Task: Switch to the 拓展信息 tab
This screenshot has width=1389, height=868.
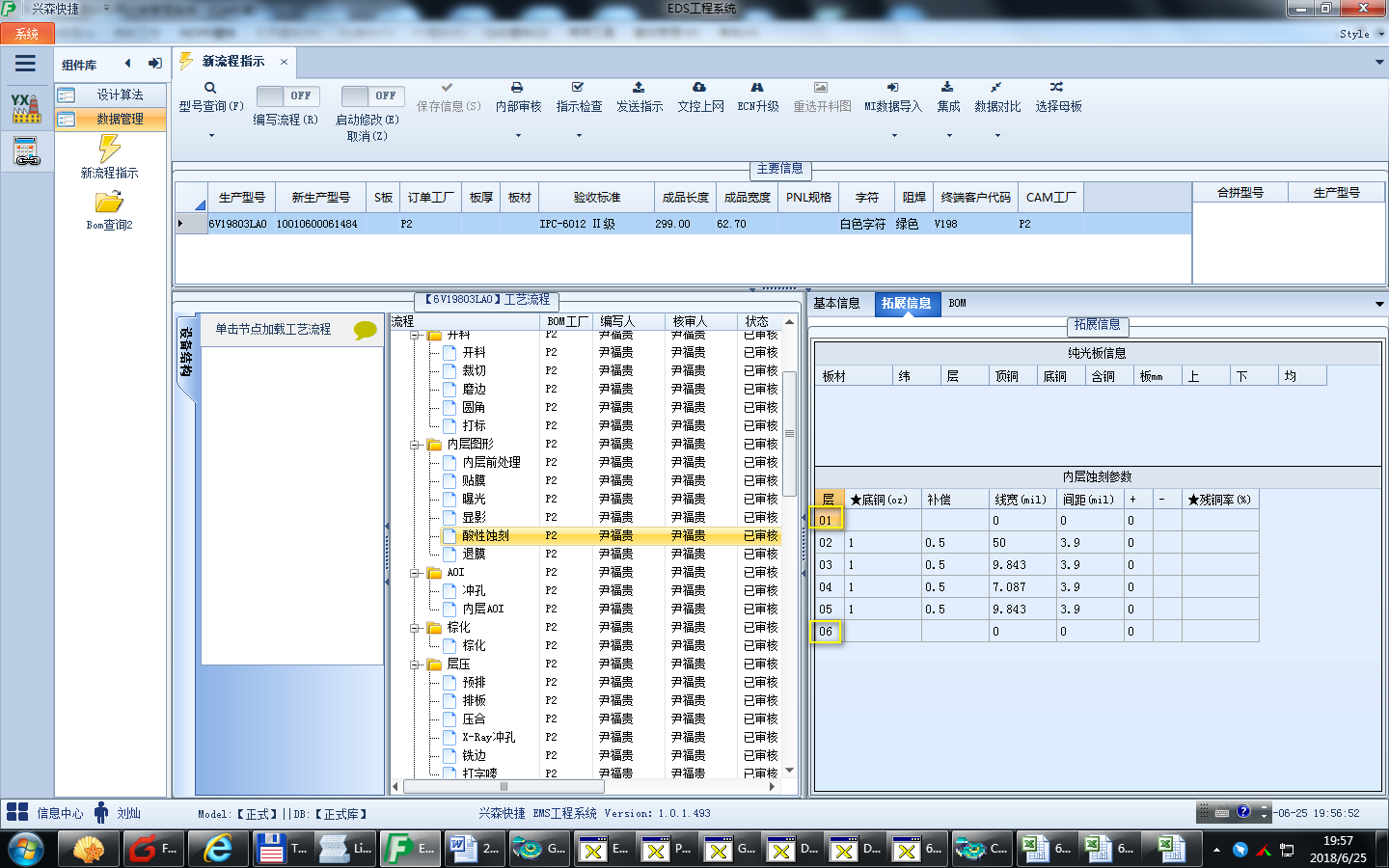Action: pos(906,303)
